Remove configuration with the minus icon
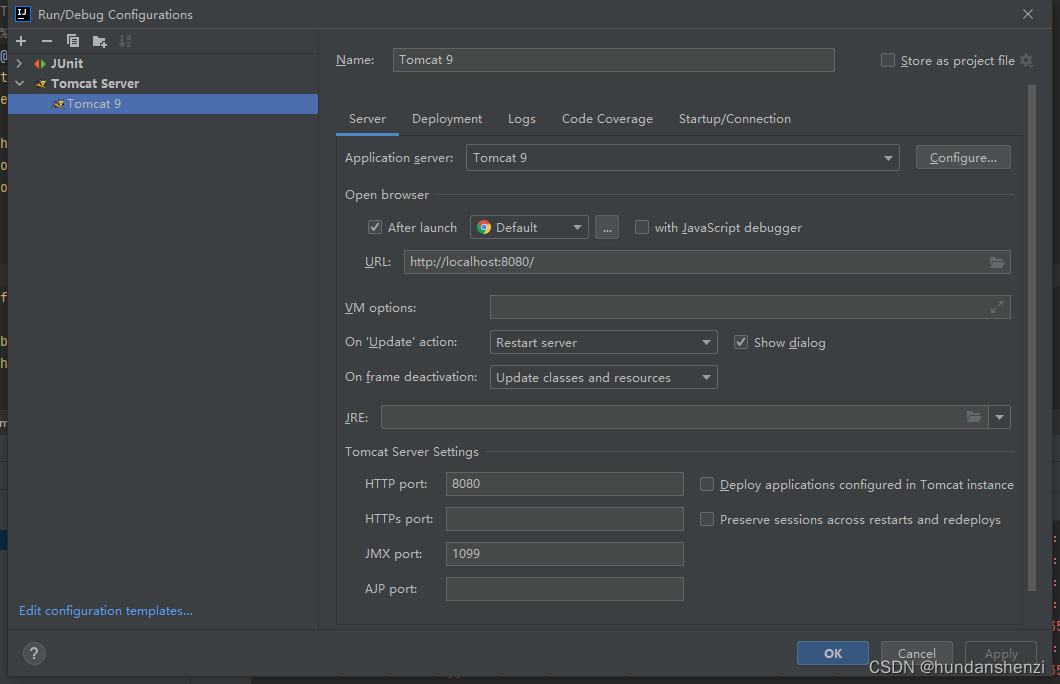 (x=47, y=41)
